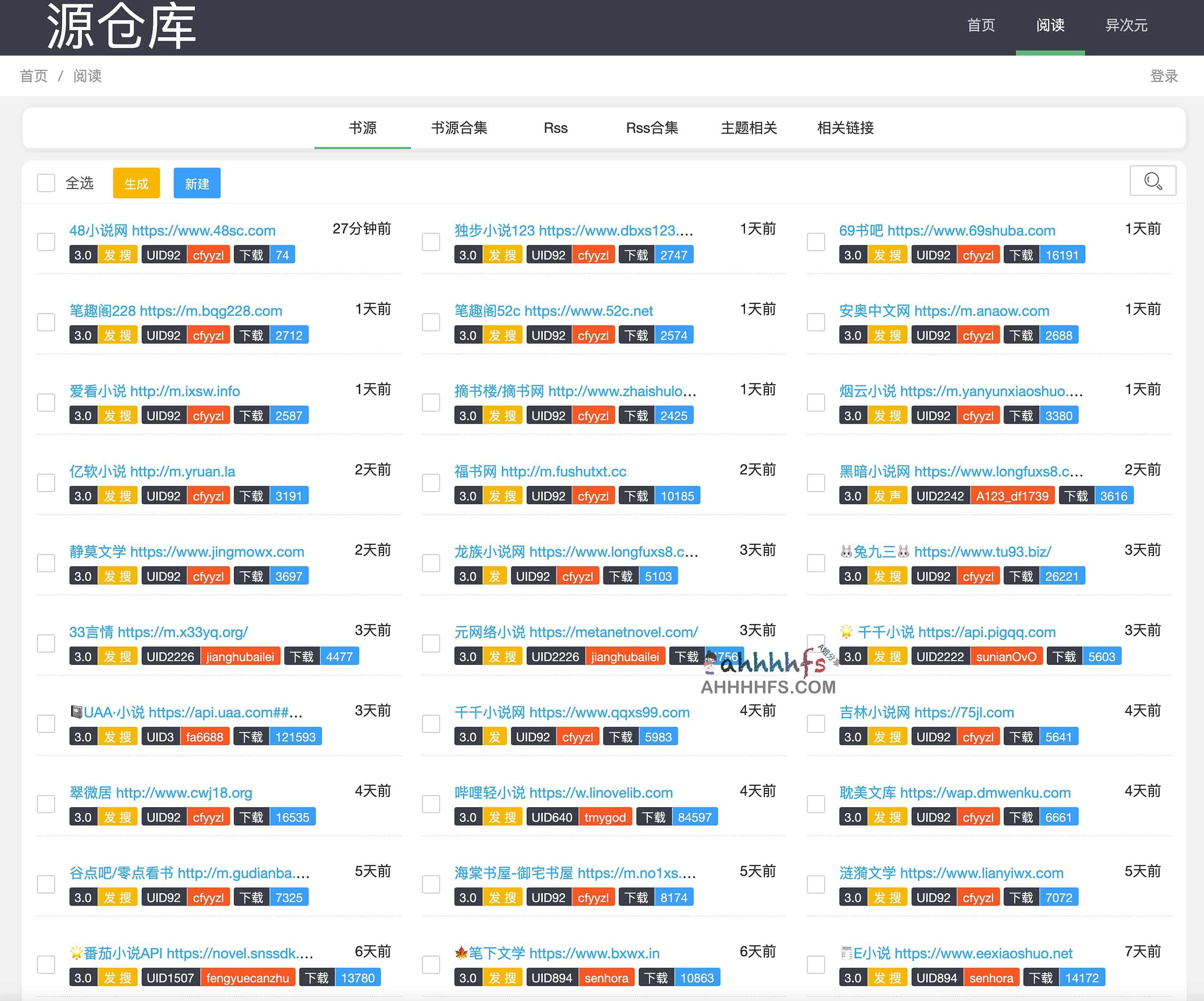This screenshot has height=1001, width=1204.
Task: Click 阅读 in the breadcrumb trail
Action: tap(88, 76)
